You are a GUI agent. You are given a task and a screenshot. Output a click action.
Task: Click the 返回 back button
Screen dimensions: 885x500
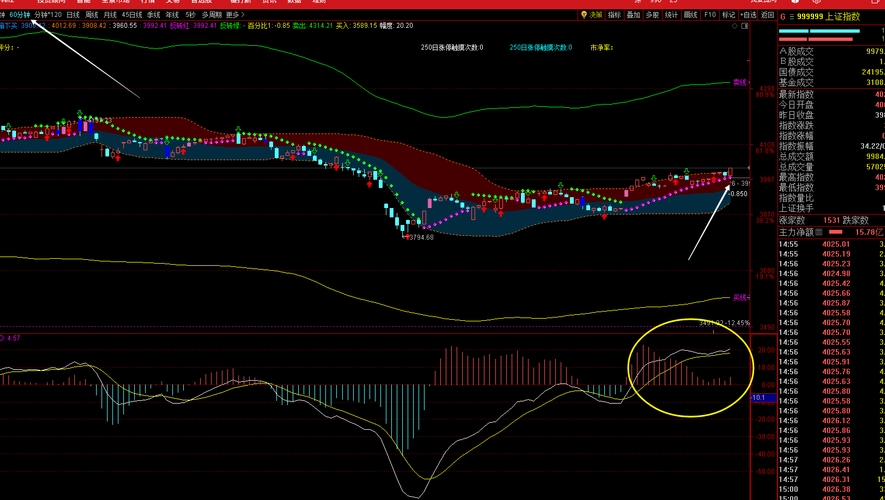tap(768, 15)
